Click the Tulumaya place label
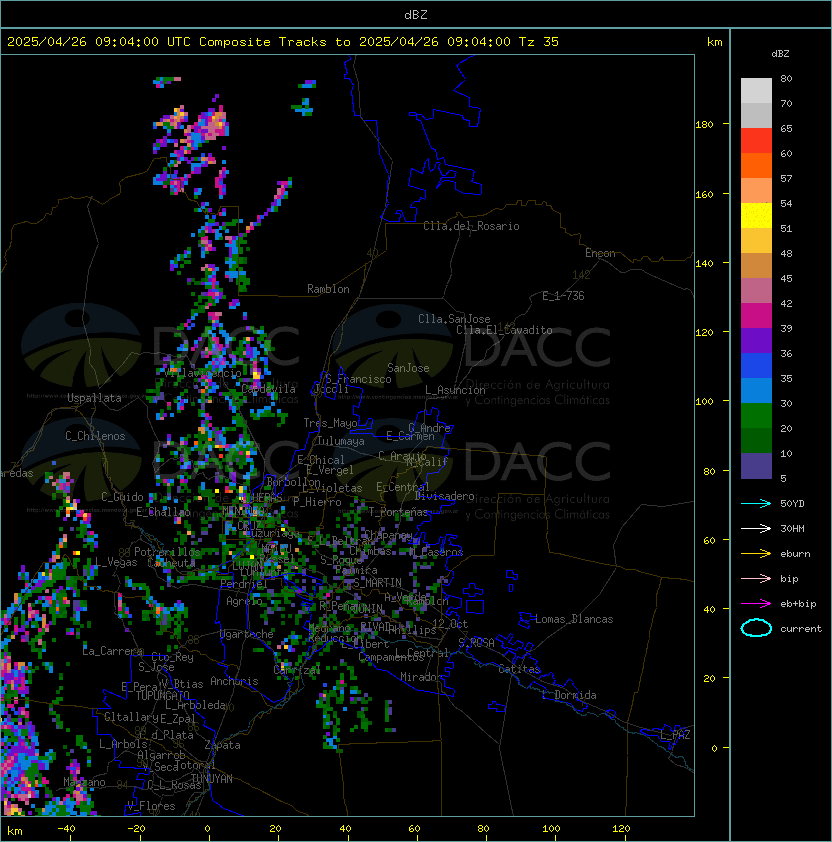Screen dimensions: 832x842 click(x=341, y=441)
